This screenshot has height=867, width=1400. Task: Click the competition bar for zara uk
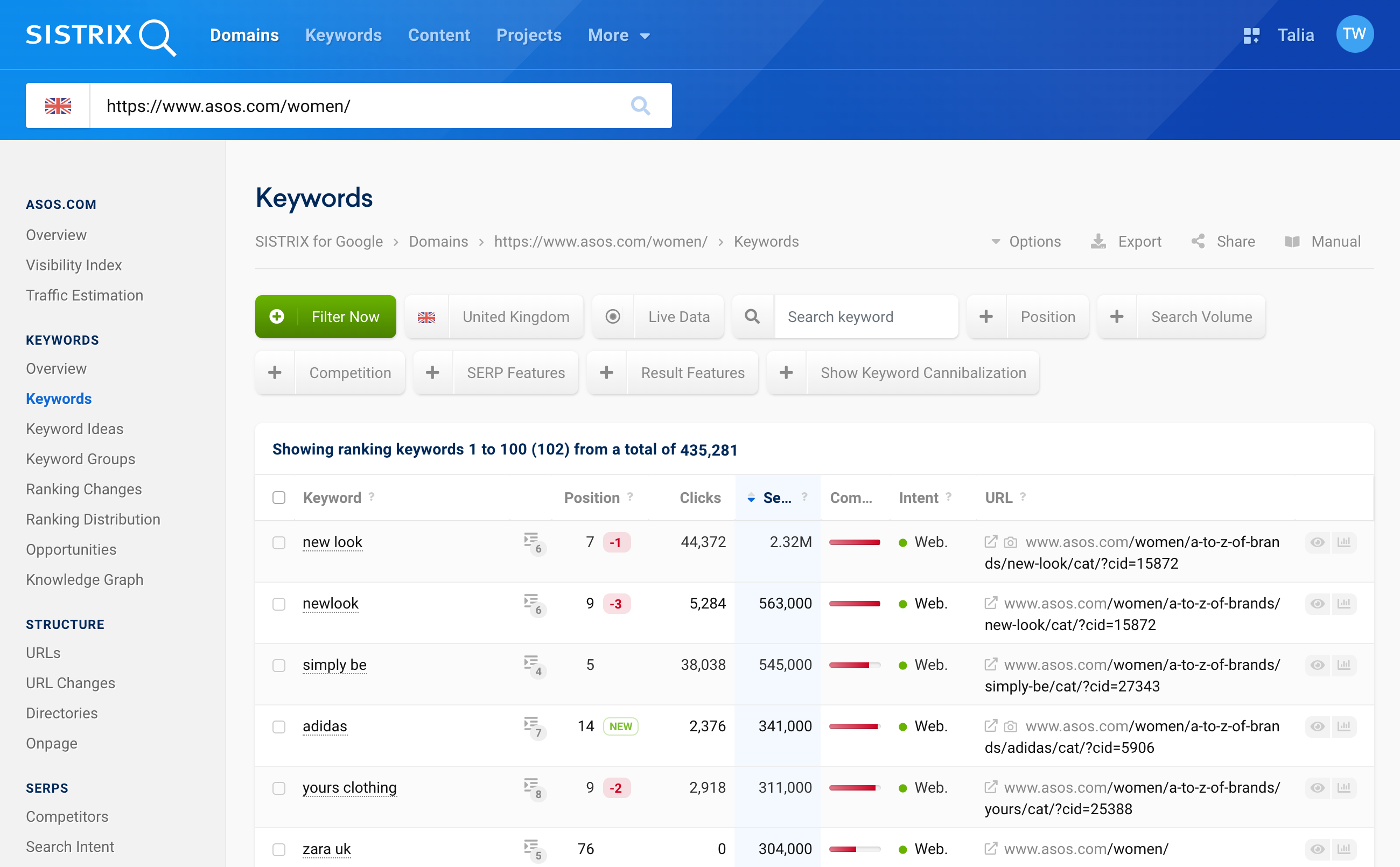coord(854,849)
